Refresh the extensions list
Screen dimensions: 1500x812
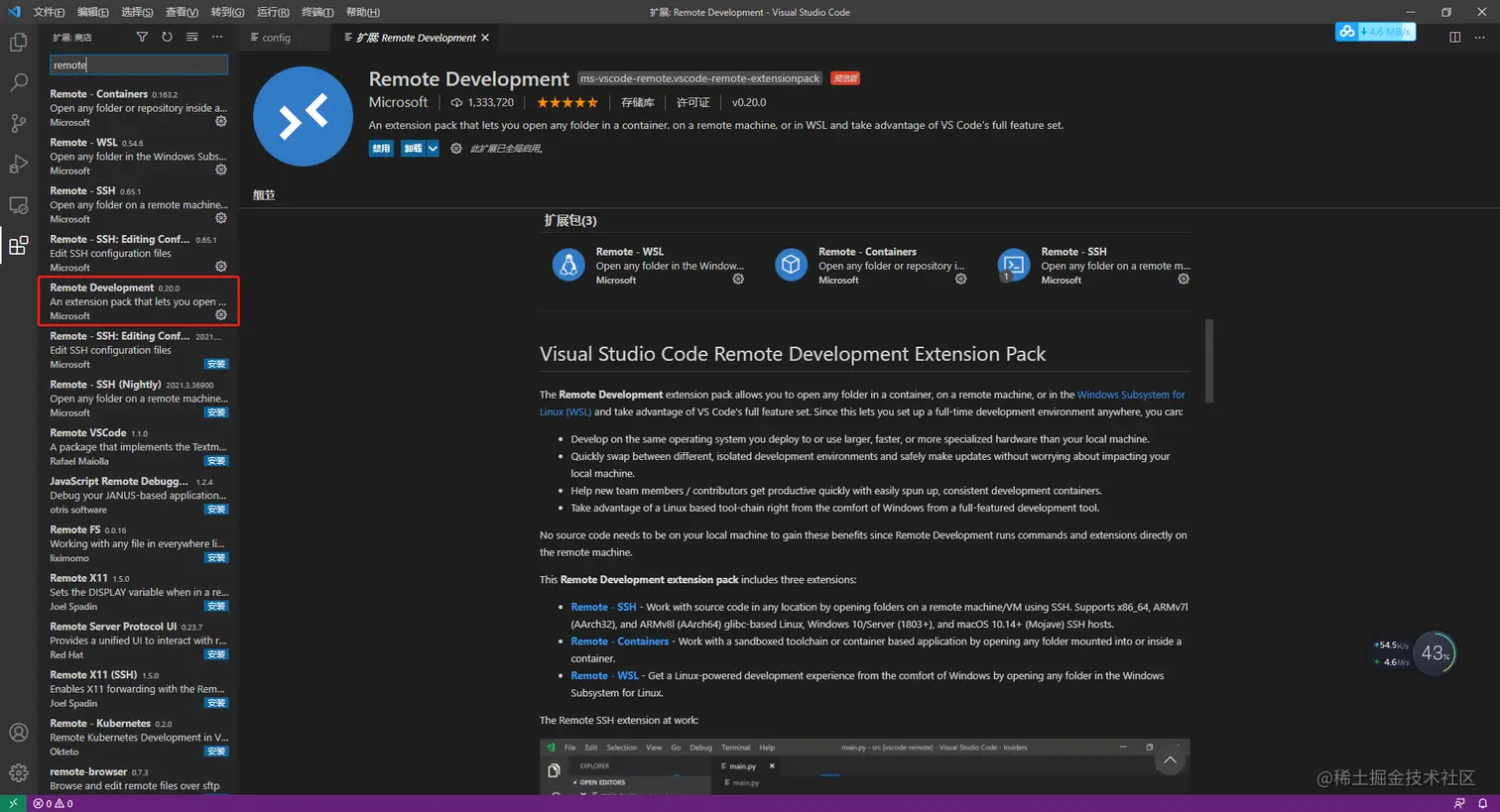point(167,38)
